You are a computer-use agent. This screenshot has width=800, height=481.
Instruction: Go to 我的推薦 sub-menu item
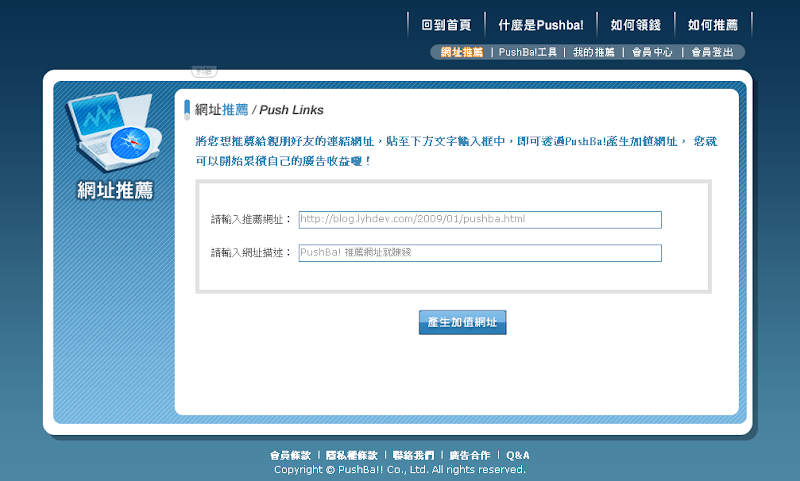coord(593,52)
